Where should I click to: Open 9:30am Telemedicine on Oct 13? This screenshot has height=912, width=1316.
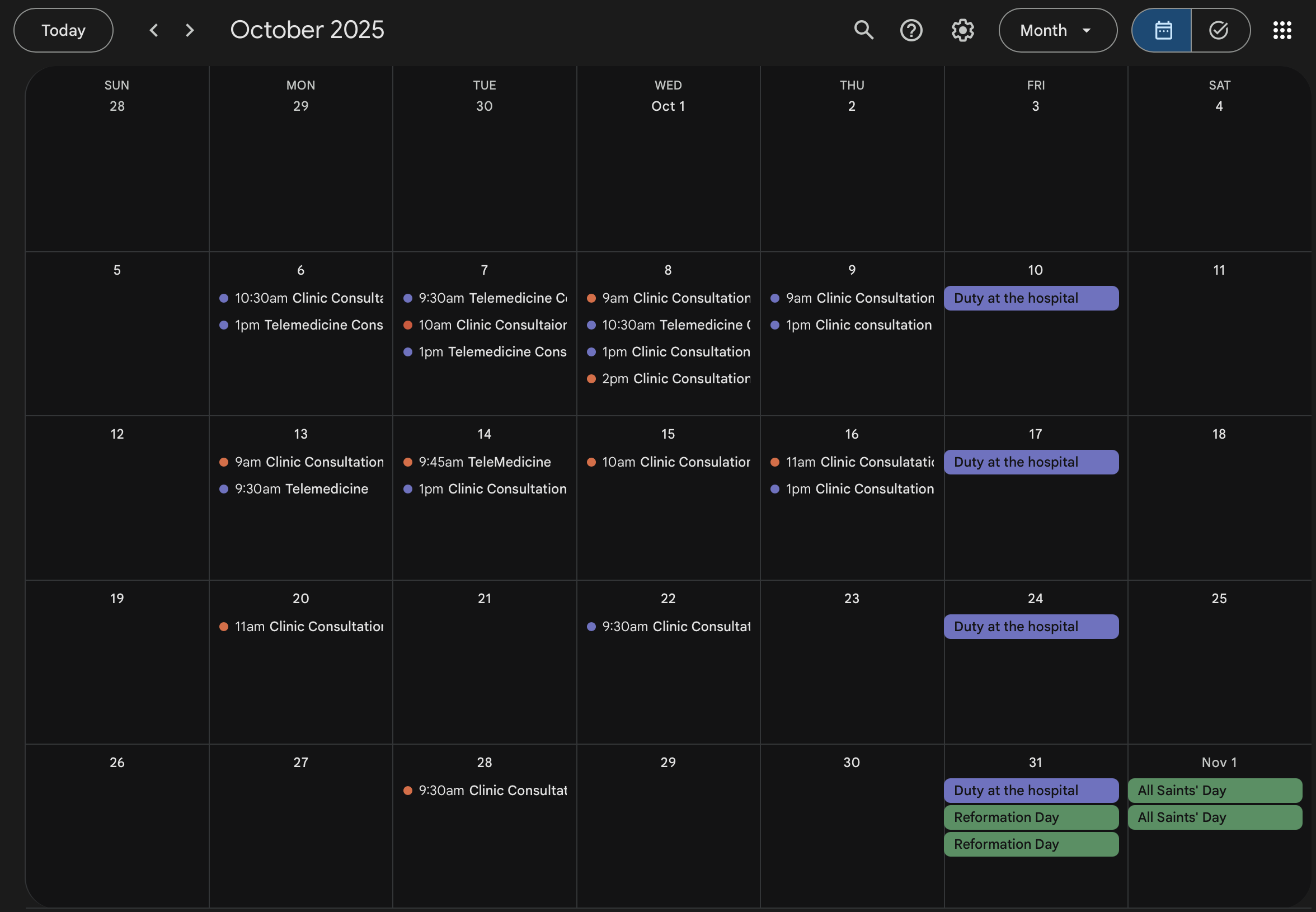tap(301, 489)
